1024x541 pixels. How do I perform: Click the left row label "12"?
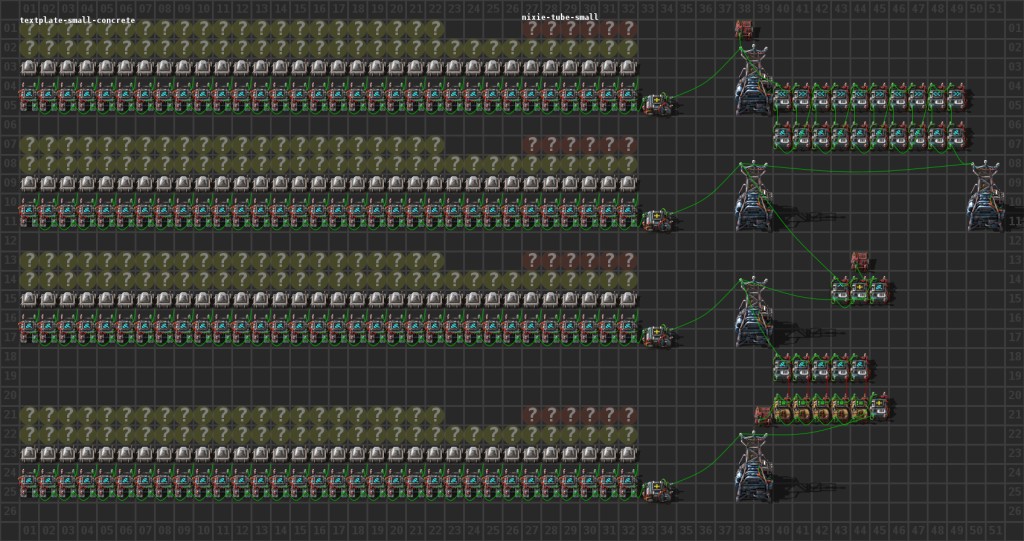10,241
